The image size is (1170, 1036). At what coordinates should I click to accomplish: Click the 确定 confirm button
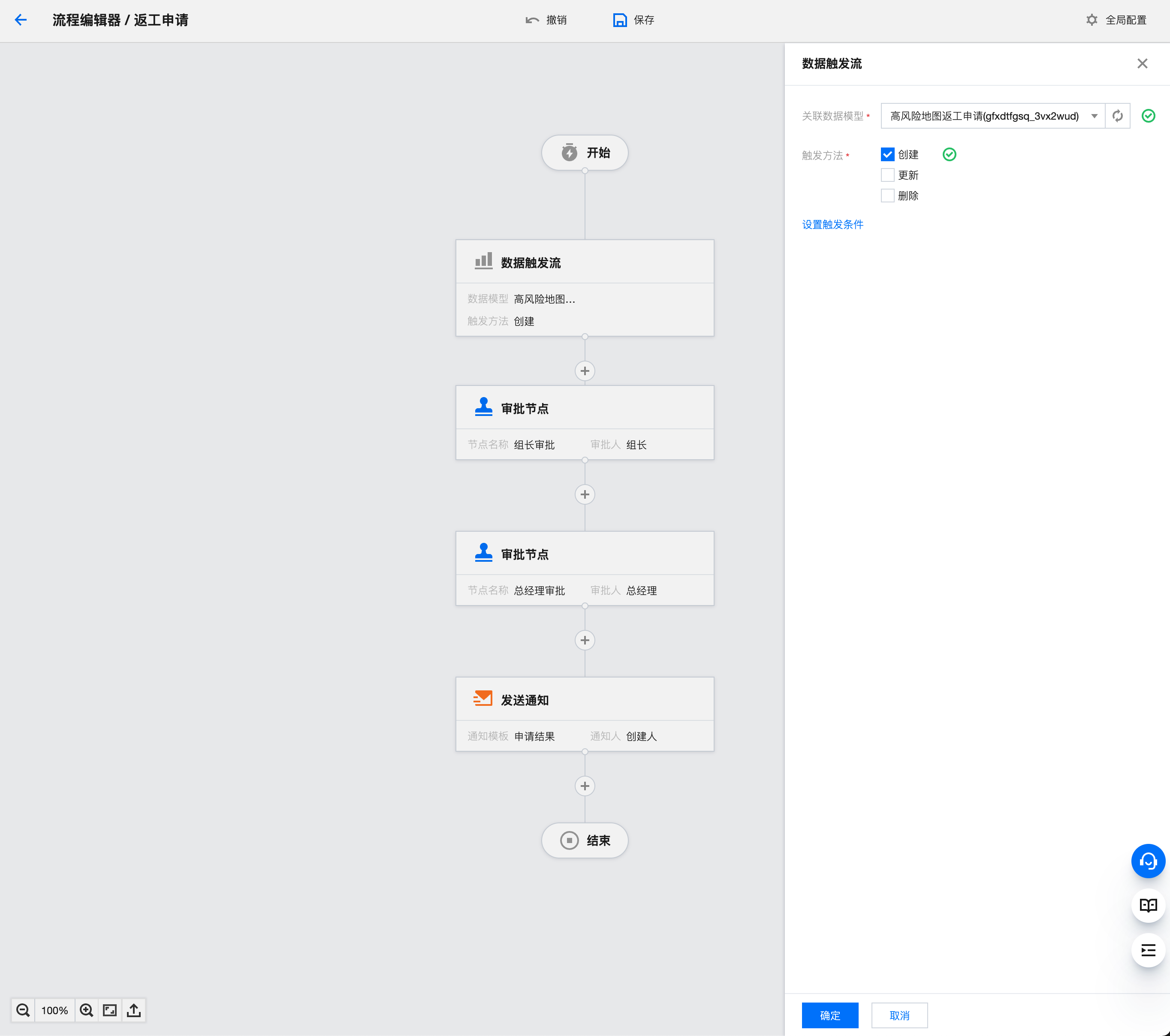pyautogui.click(x=829, y=1015)
